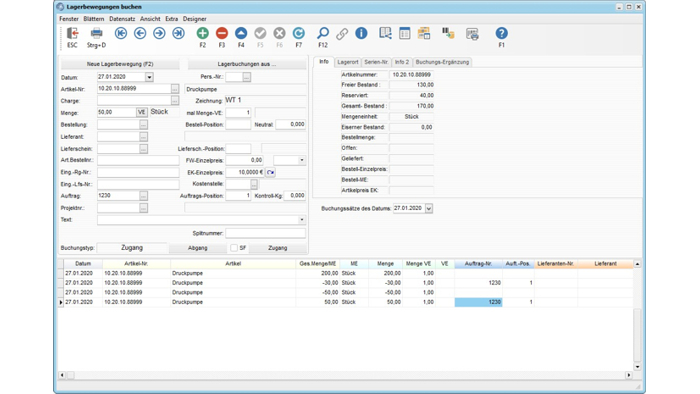Image resolution: width=700 pixels, height=394 pixels.
Task: Refresh data with F7 icon
Action: [x=298, y=33]
